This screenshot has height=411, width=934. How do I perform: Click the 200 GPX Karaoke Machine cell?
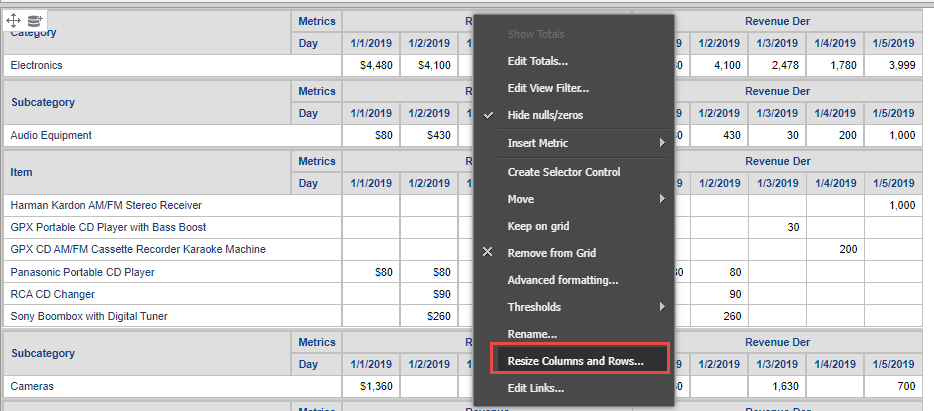tap(836, 250)
